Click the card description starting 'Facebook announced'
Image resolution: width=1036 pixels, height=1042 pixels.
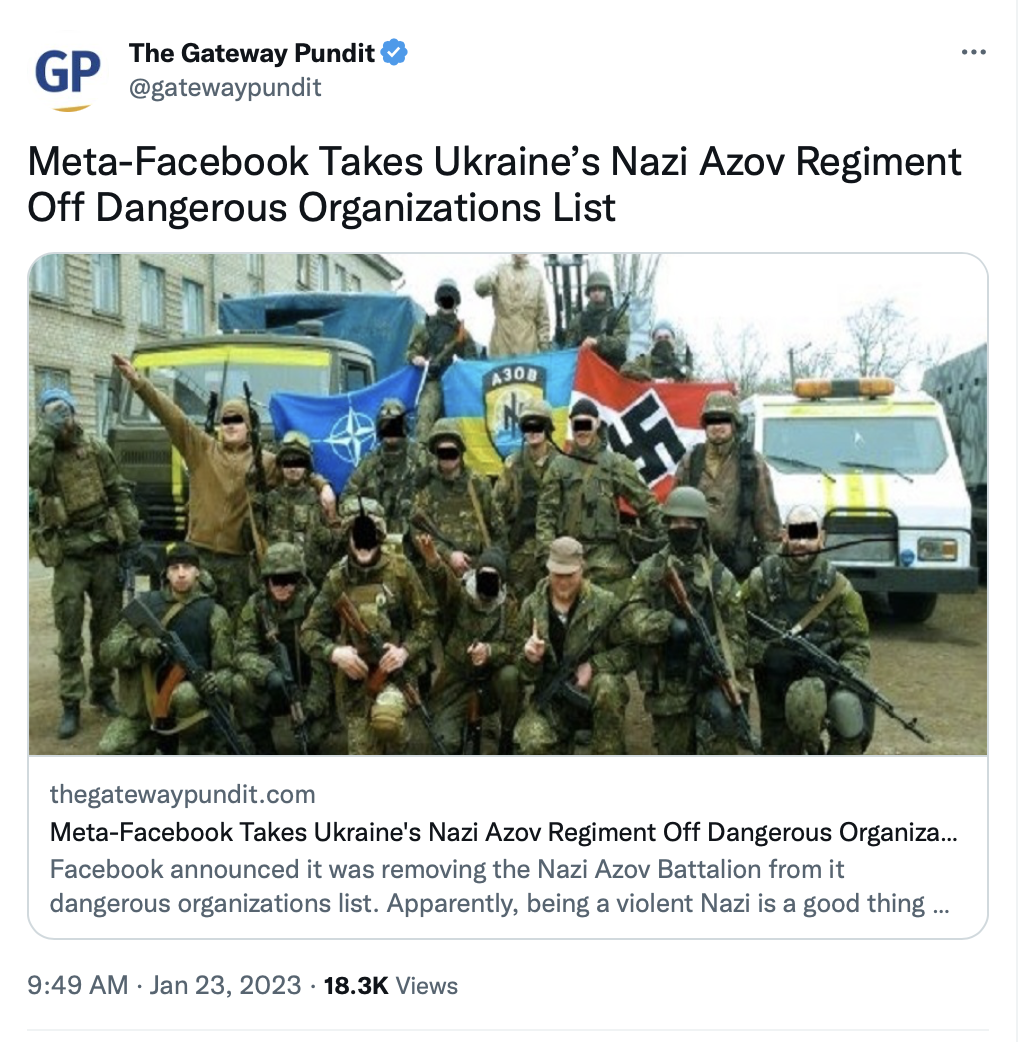(x=499, y=886)
